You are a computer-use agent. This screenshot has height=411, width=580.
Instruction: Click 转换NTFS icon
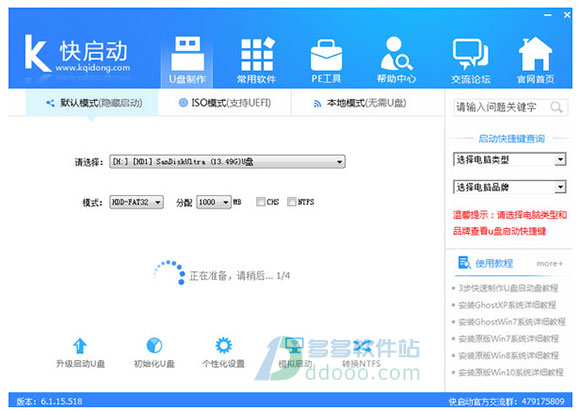[362, 346]
